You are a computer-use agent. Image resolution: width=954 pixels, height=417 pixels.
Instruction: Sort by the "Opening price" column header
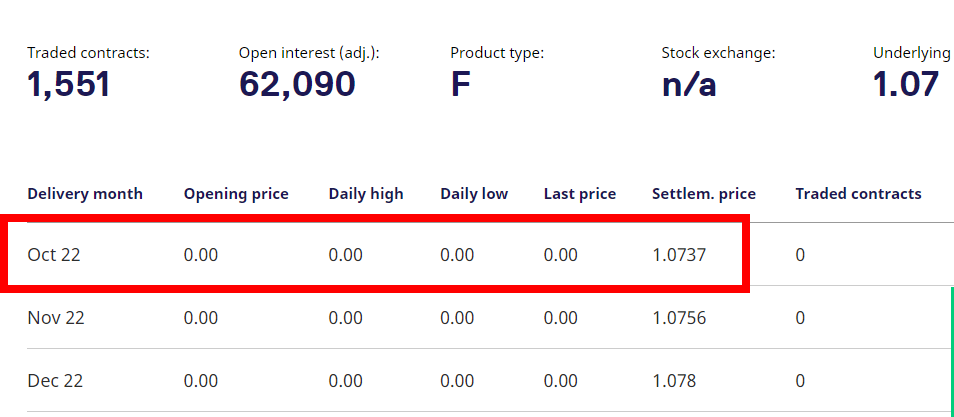236,194
